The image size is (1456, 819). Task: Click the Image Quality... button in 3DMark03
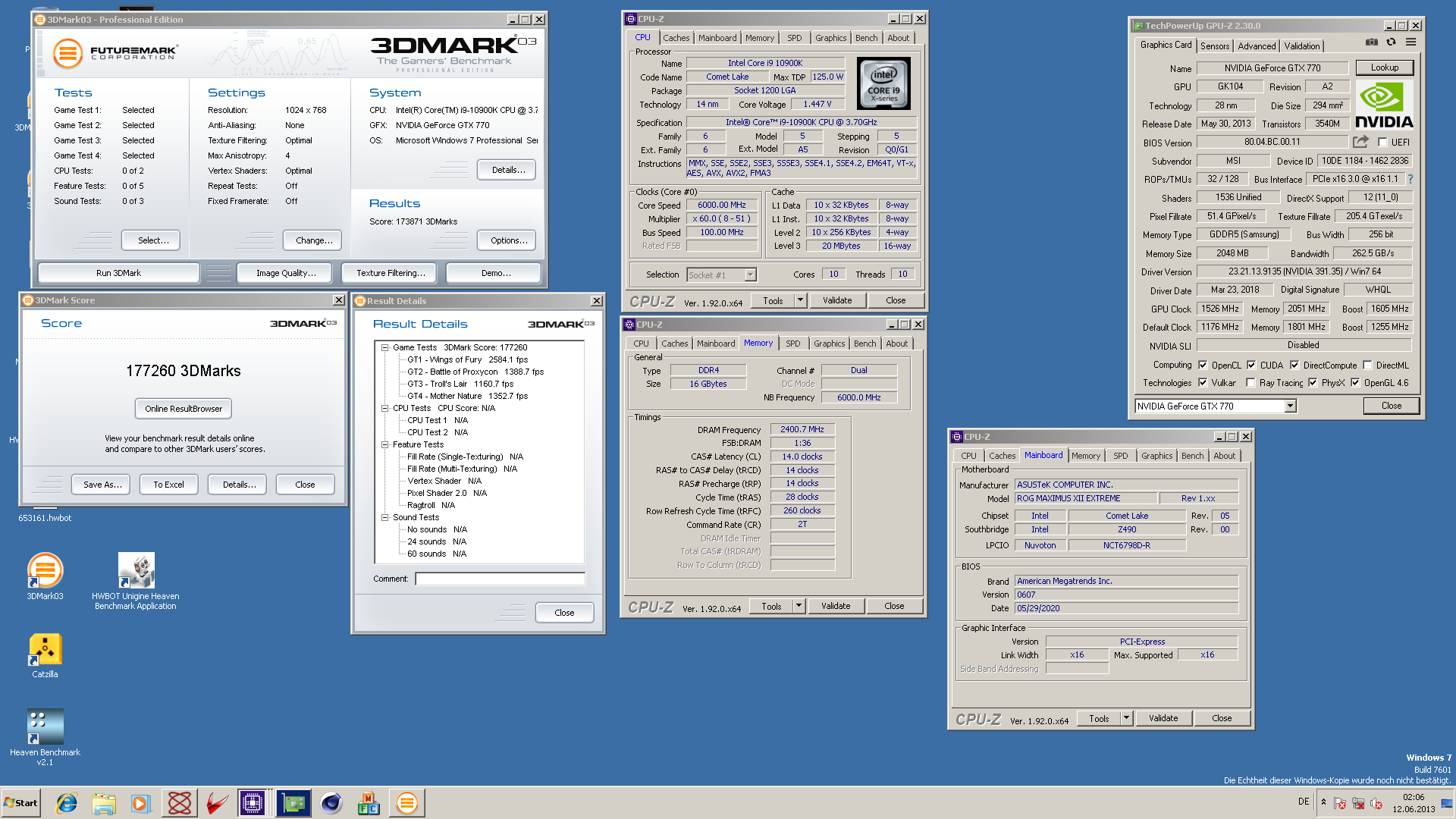pyautogui.click(x=286, y=273)
